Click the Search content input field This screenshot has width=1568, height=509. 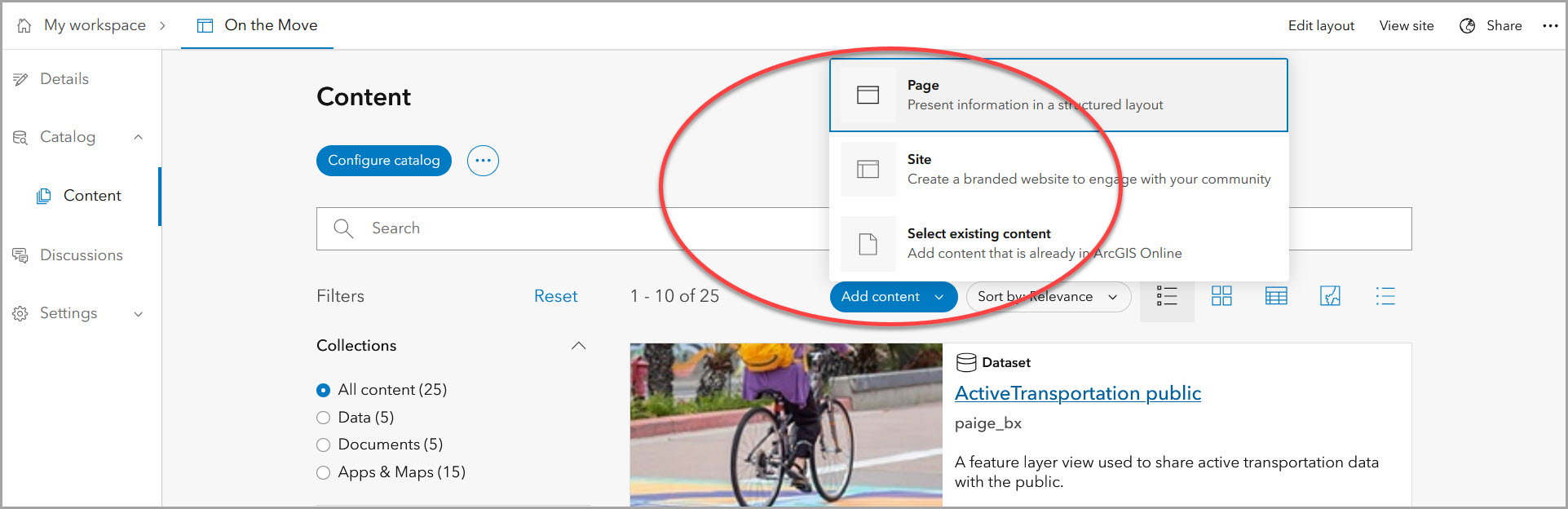click(x=571, y=228)
